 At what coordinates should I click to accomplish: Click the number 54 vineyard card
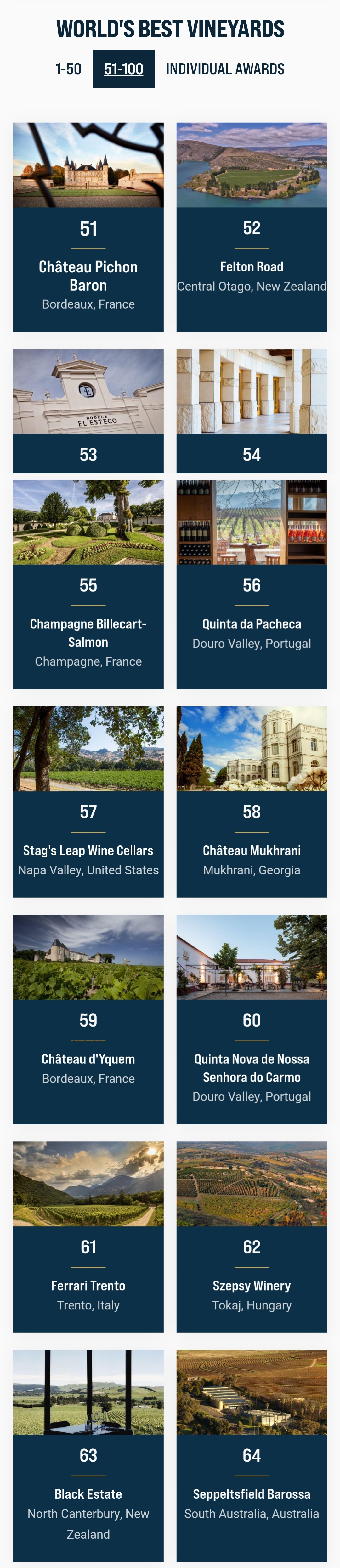tap(252, 411)
